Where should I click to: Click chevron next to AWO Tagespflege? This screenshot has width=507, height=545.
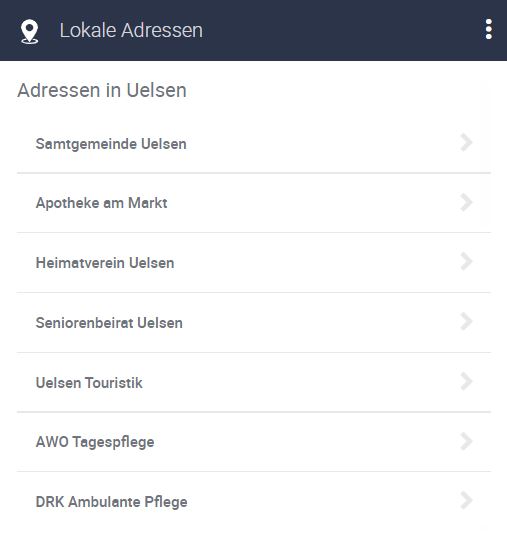point(466,441)
